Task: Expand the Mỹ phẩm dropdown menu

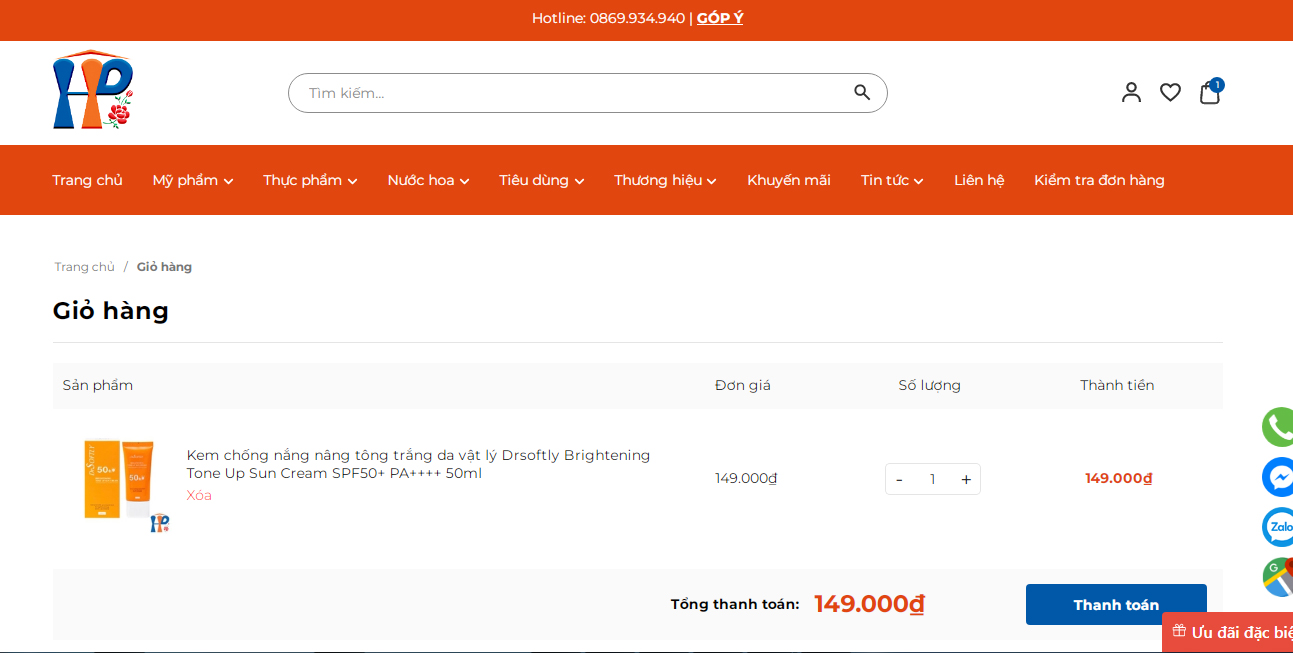Action: coord(193,180)
